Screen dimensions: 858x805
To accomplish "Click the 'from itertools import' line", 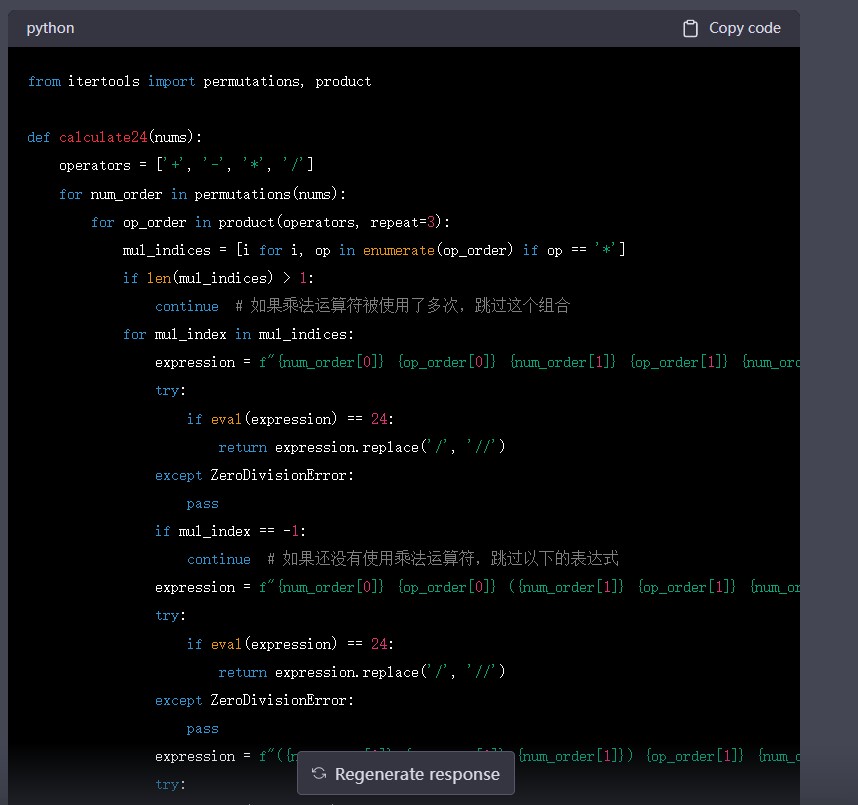I will tap(200, 81).
